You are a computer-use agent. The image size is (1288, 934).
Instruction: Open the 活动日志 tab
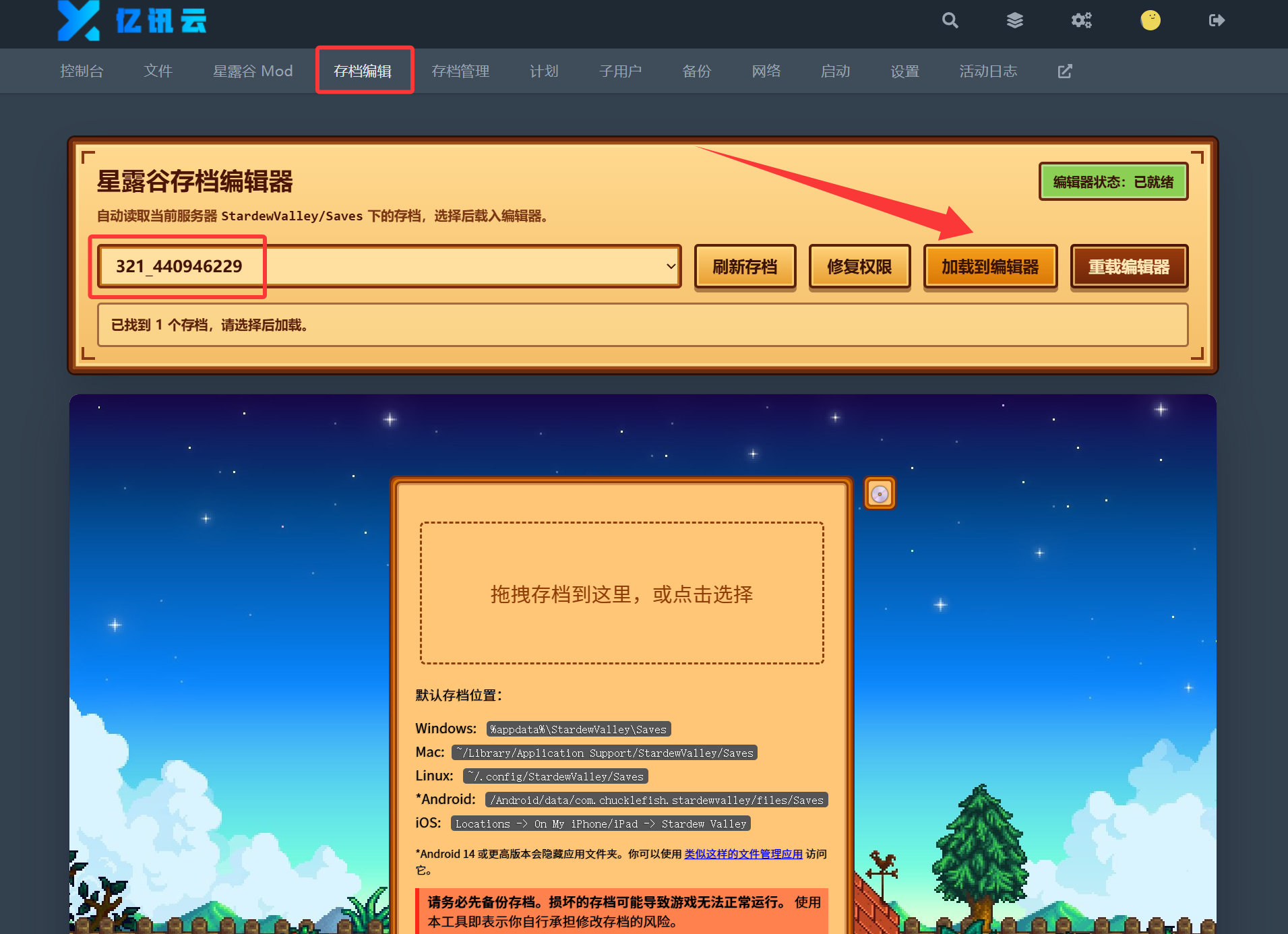tap(988, 71)
